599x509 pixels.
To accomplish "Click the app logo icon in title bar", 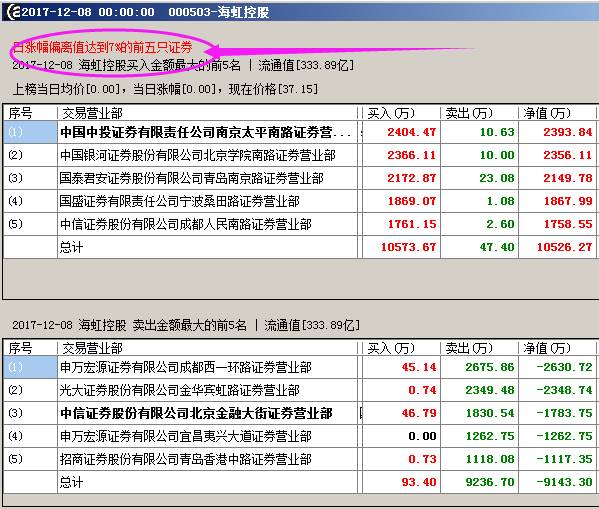I will click(x=13, y=11).
